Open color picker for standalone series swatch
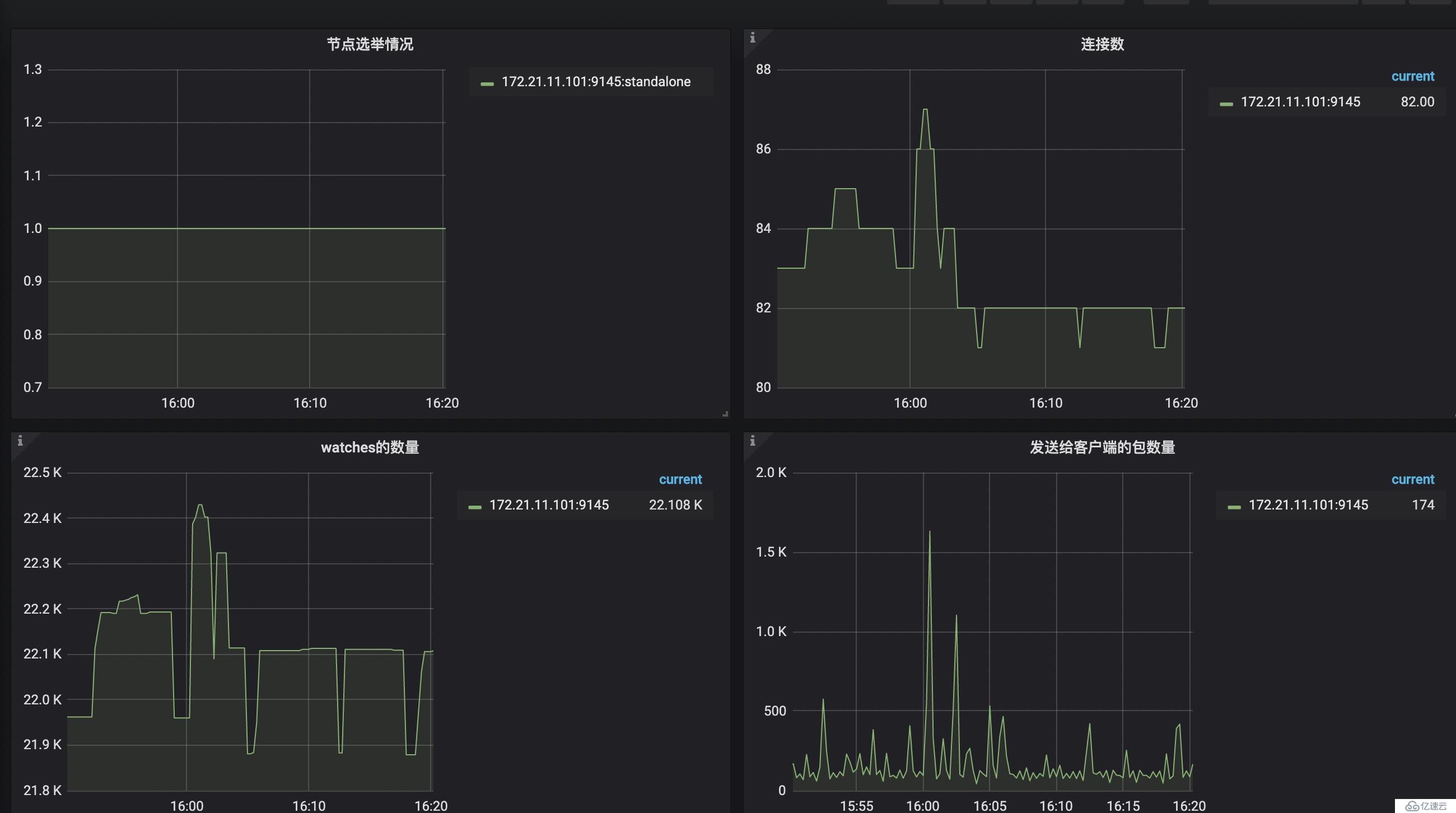Viewport: 1456px width, 813px height. pos(487,83)
